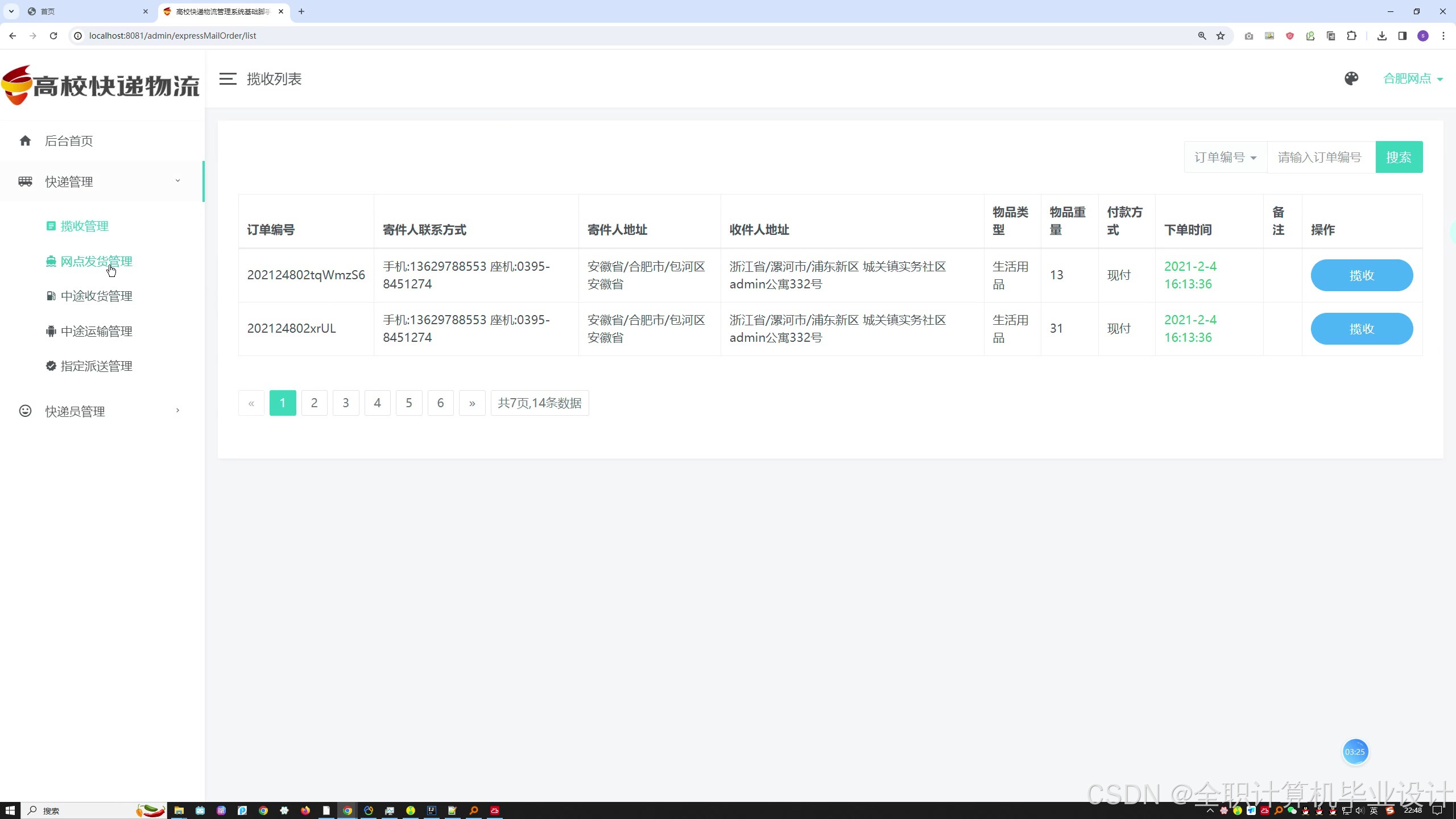This screenshot has height=819, width=1456.
Task: Open the 中途运输管理 menu item
Action: [x=96, y=331]
